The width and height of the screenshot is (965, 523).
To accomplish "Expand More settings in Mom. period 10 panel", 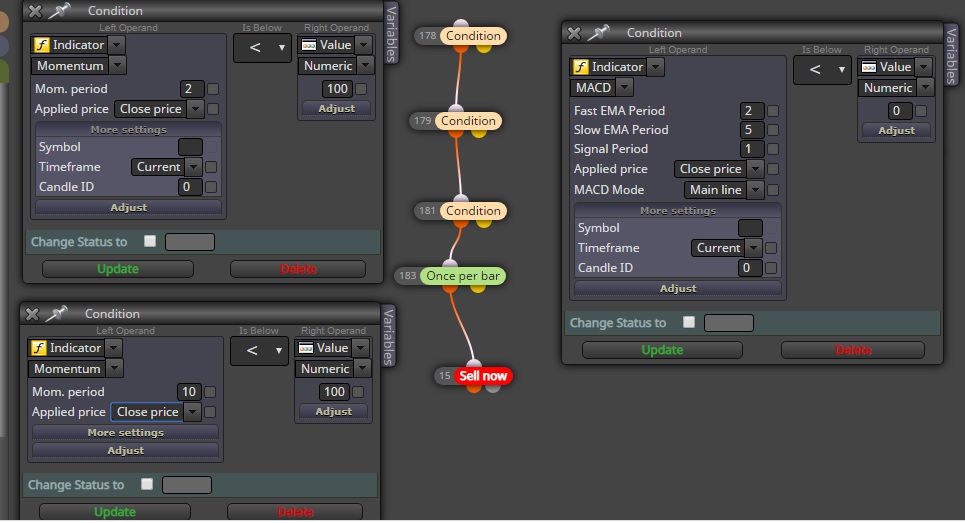I will pyautogui.click(x=126, y=433).
